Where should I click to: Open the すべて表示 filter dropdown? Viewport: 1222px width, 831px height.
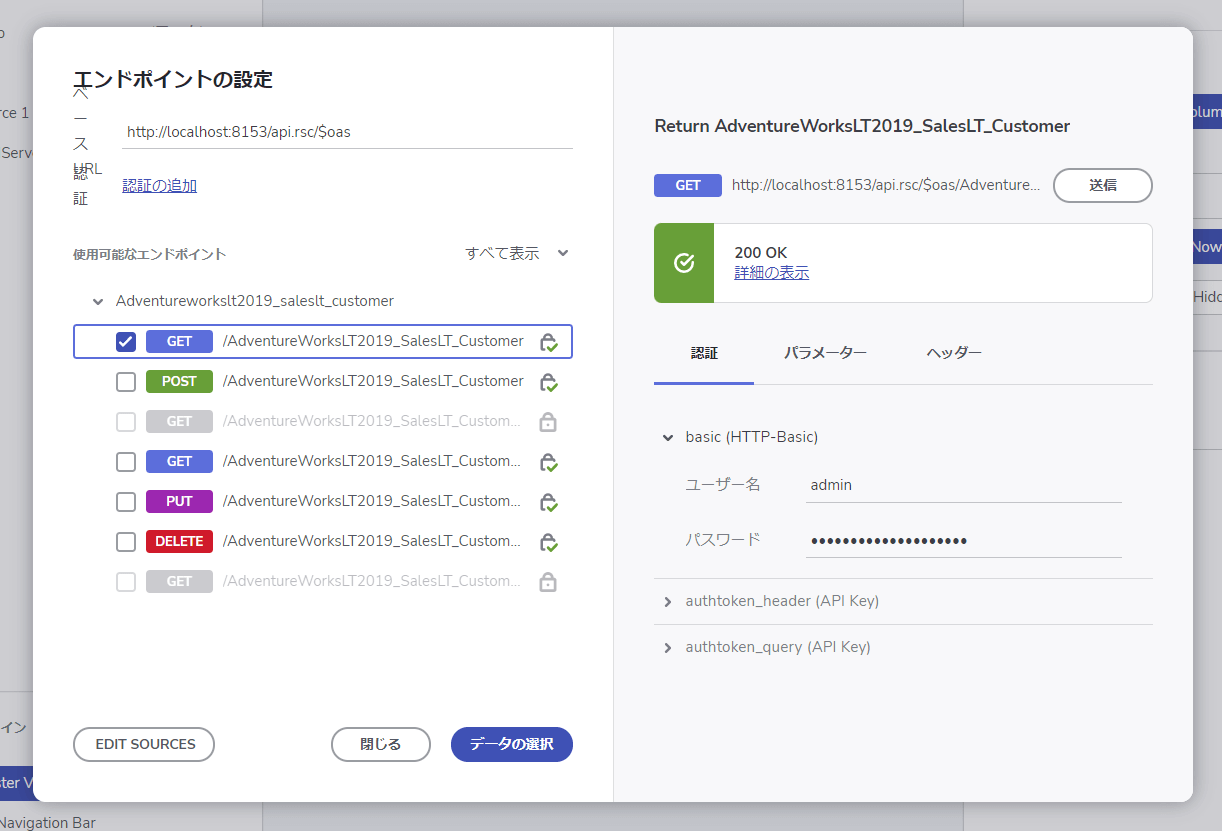517,253
